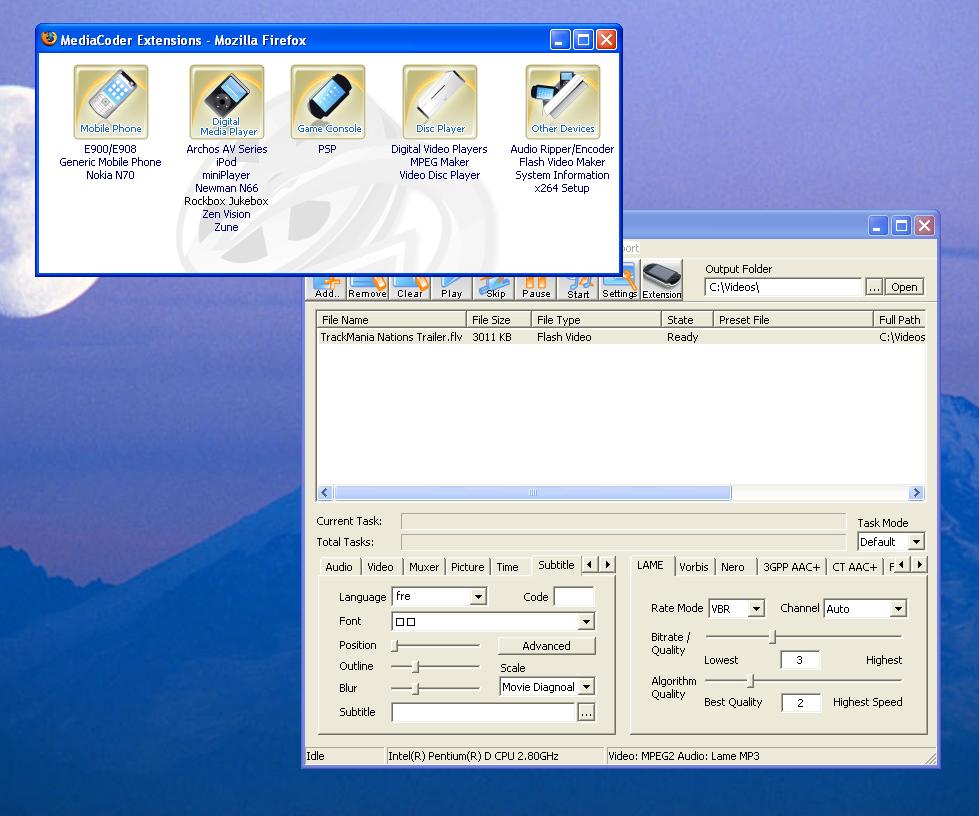Expand the subtitle Language dropdown
The image size is (979, 816).
478,597
